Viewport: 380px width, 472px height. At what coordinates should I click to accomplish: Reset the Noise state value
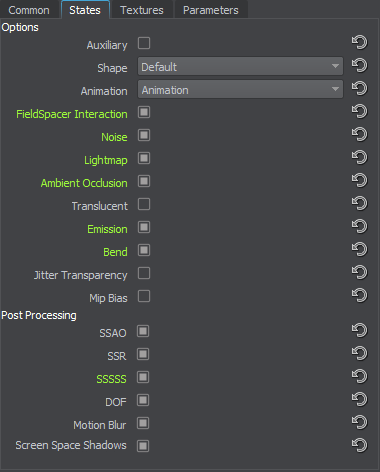click(x=359, y=135)
